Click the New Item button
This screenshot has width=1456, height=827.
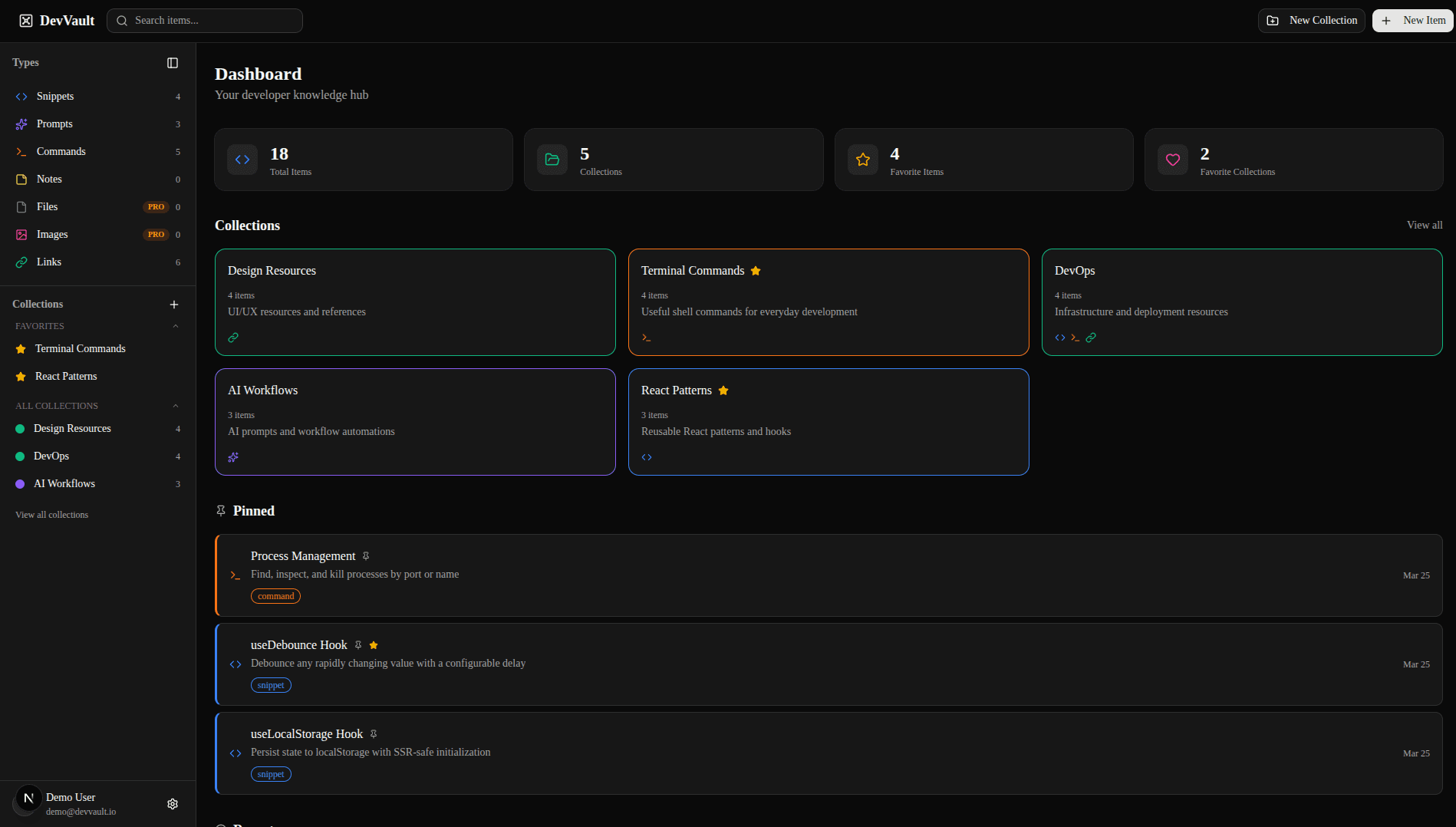coord(1412,20)
